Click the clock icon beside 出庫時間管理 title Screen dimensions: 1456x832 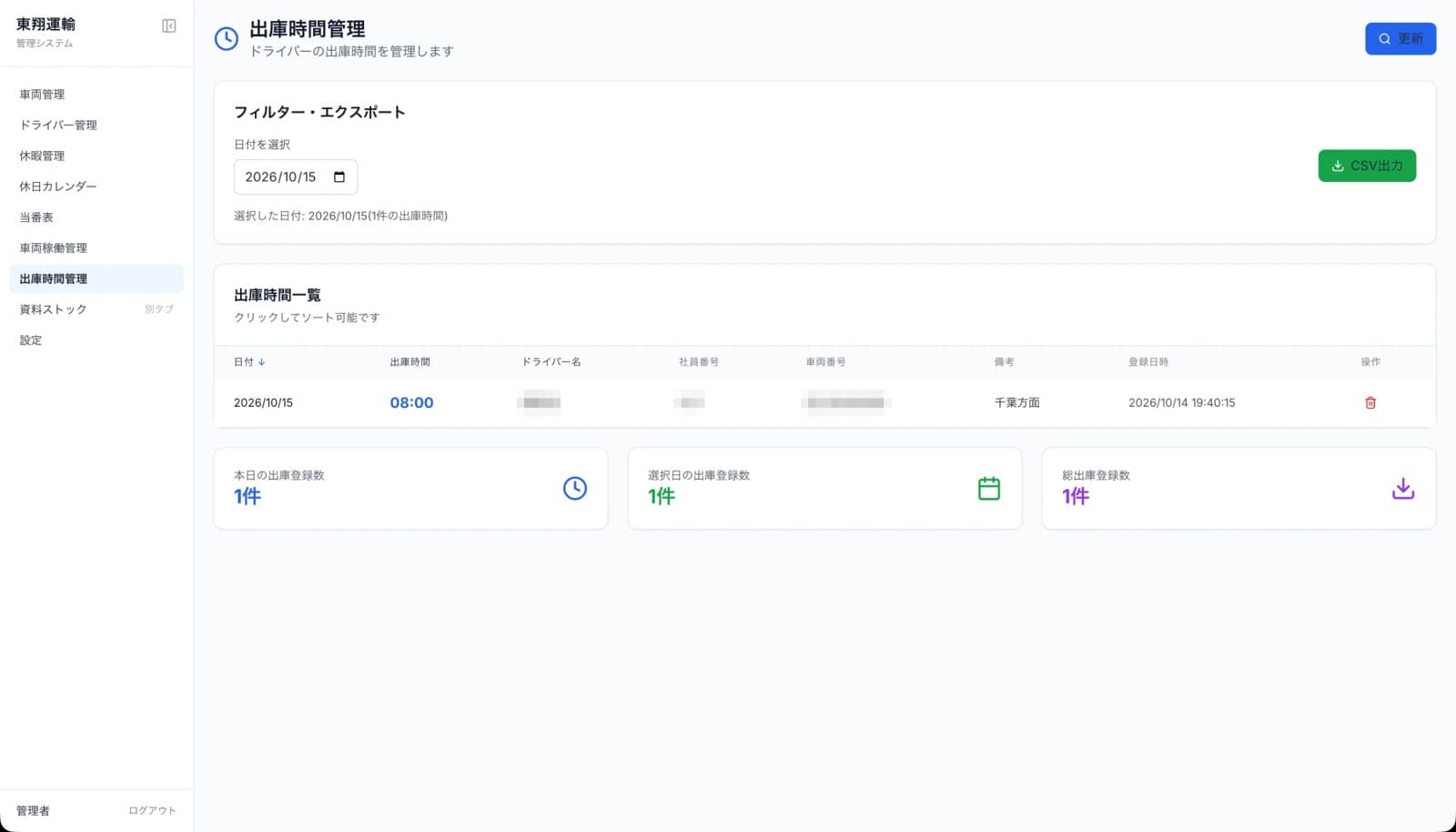[x=226, y=38]
